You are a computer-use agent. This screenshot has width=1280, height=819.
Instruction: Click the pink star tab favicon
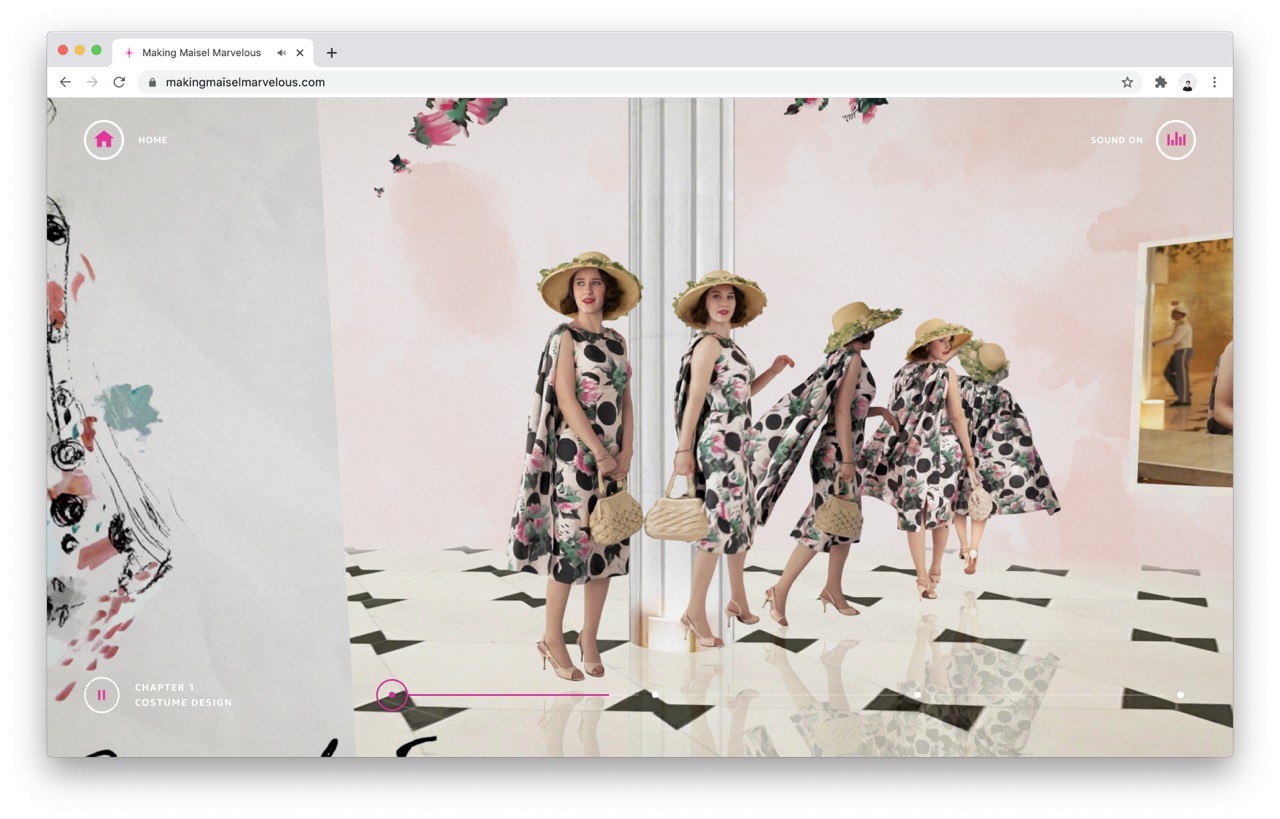(x=128, y=53)
